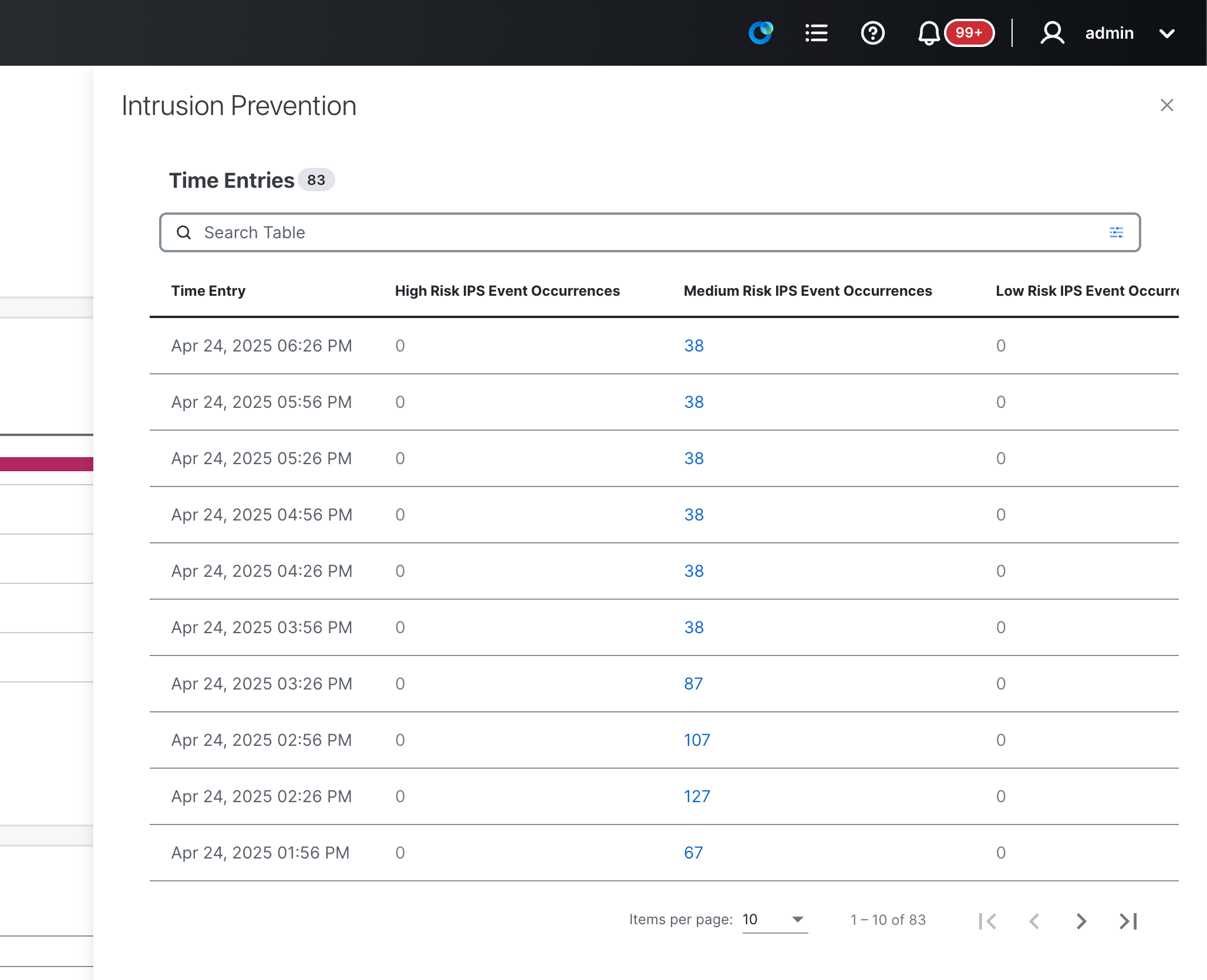Select 'Apr 24, 2025 03:26 PM' cell

point(262,684)
